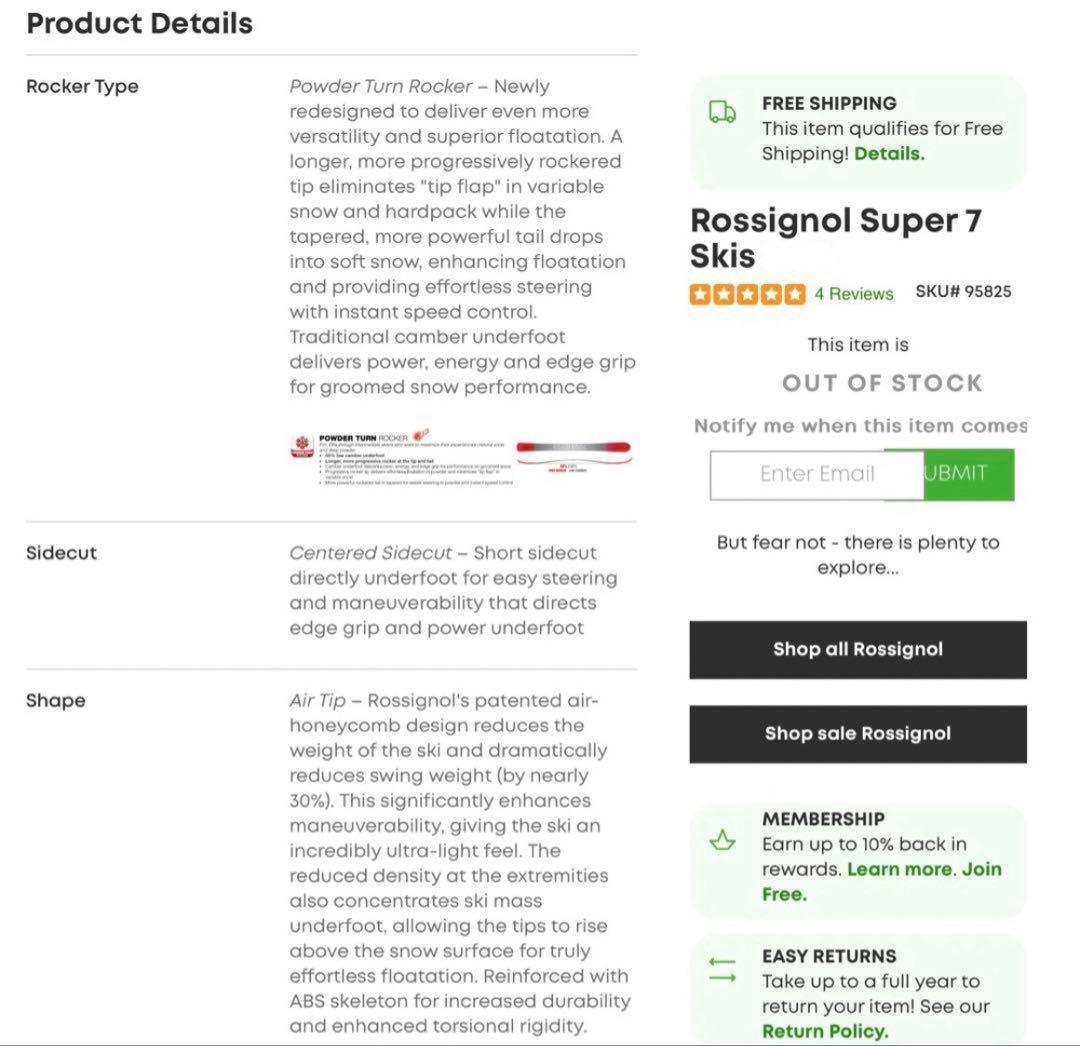This screenshot has width=1080, height=1046.
Task: Click the SKU# 95825 text
Action: [x=963, y=292]
